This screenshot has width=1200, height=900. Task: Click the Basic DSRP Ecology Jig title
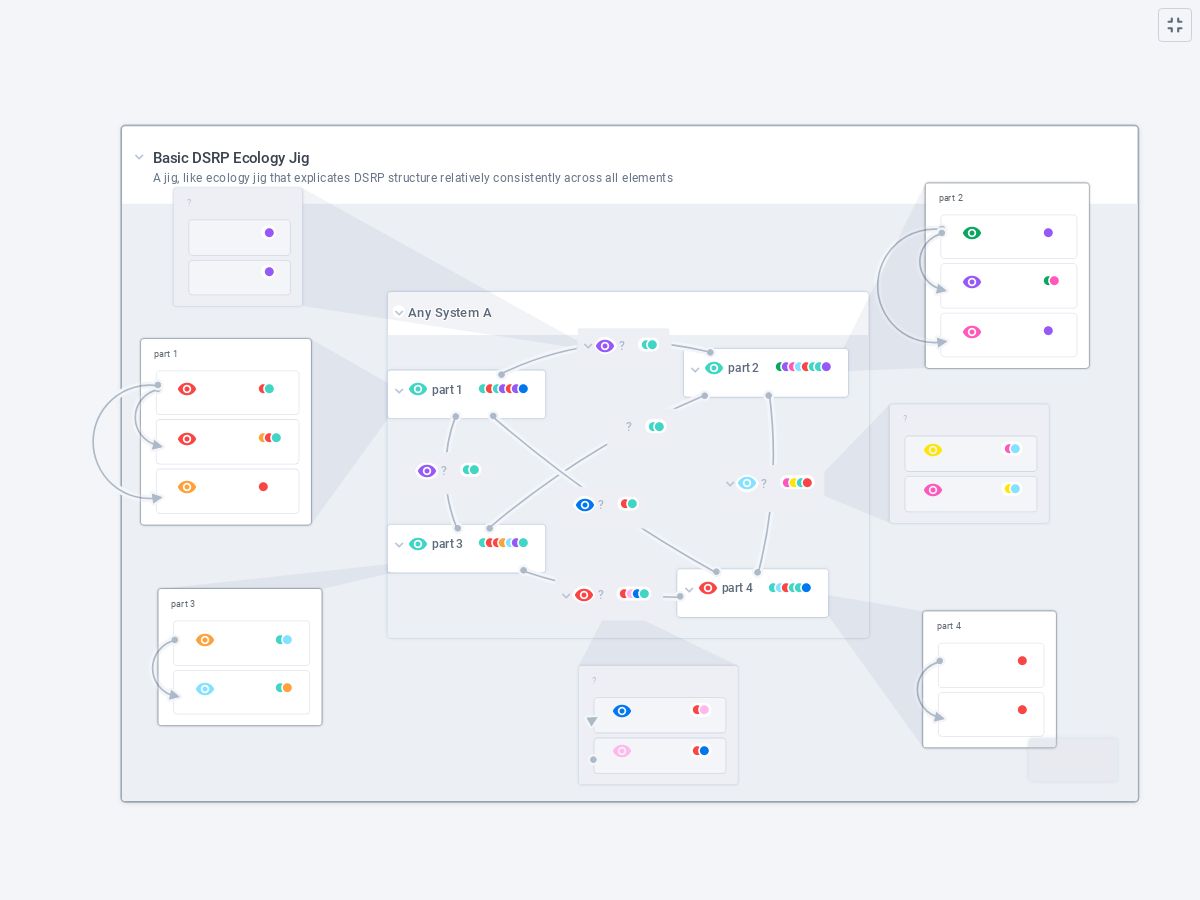[231, 158]
